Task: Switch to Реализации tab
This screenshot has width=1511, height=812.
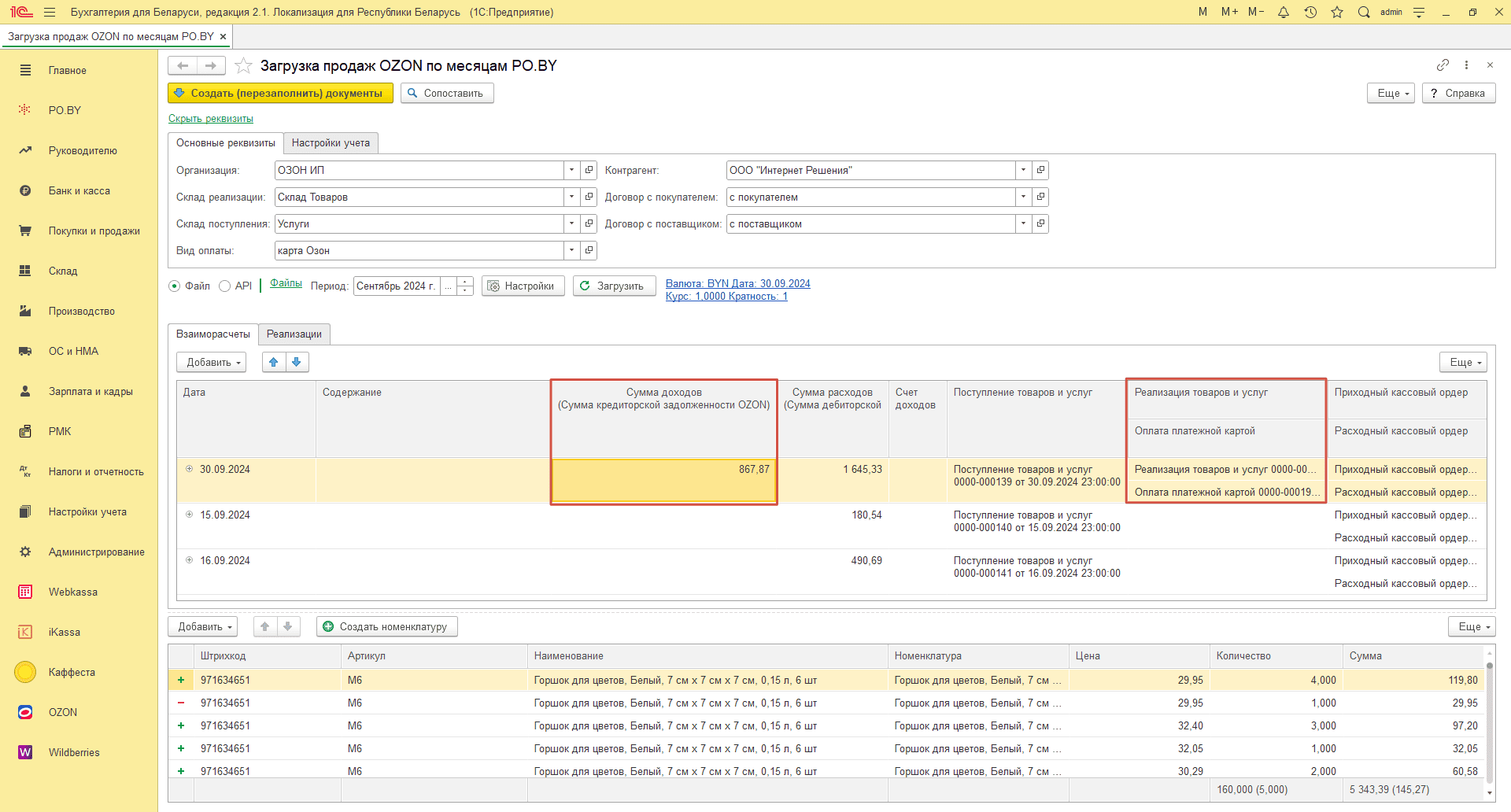Action: tap(294, 334)
